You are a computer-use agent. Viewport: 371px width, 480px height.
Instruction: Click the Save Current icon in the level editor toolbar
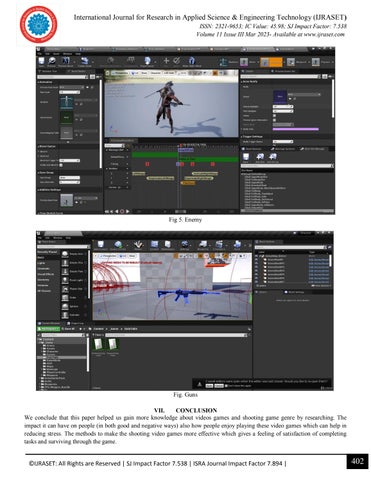(x=100, y=245)
